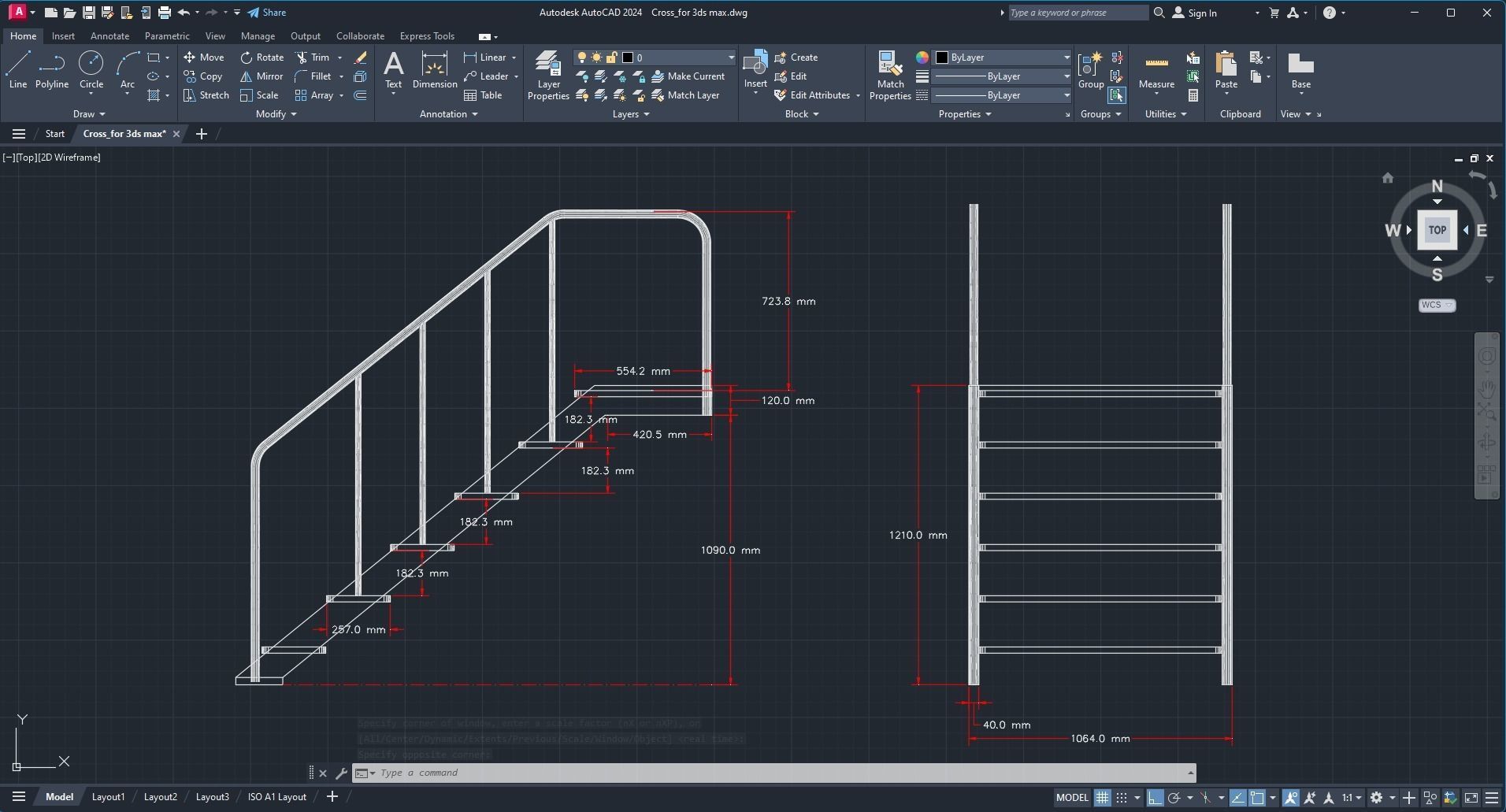Click the Mirror tool

262,76
